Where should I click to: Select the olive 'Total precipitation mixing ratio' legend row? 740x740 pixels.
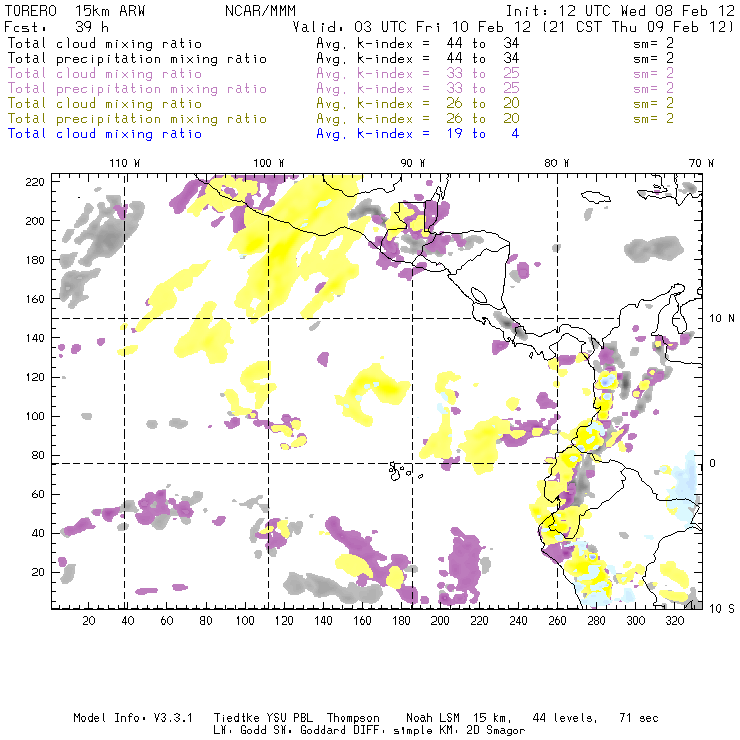[340, 119]
